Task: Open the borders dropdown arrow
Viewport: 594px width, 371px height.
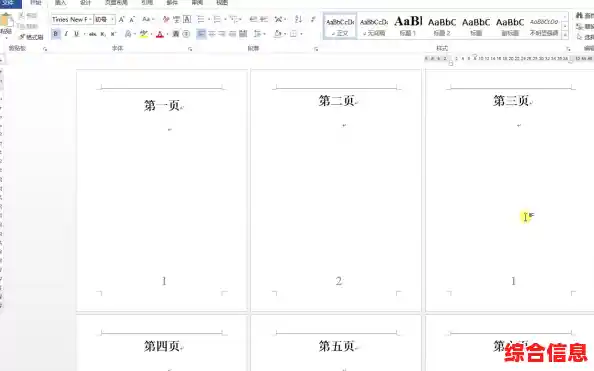Action: tap(301, 34)
